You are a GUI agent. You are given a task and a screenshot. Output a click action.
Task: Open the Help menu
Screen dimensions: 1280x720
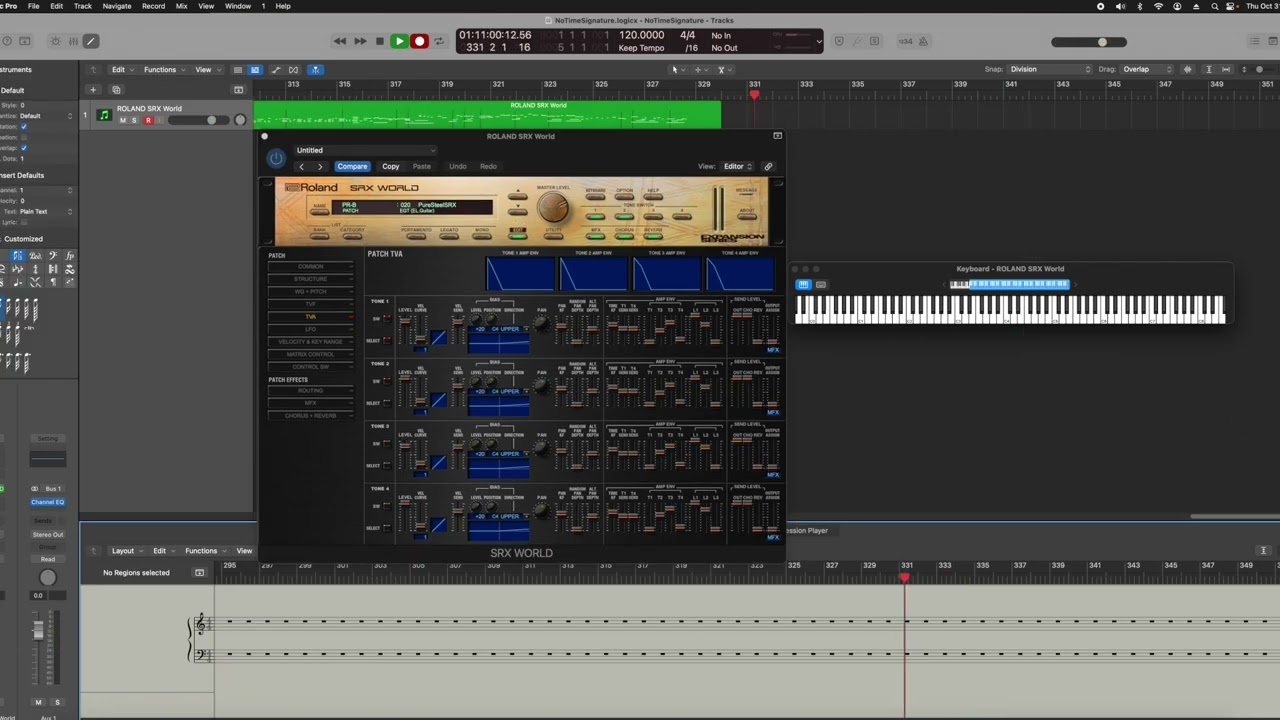pyautogui.click(x=283, y=6)
